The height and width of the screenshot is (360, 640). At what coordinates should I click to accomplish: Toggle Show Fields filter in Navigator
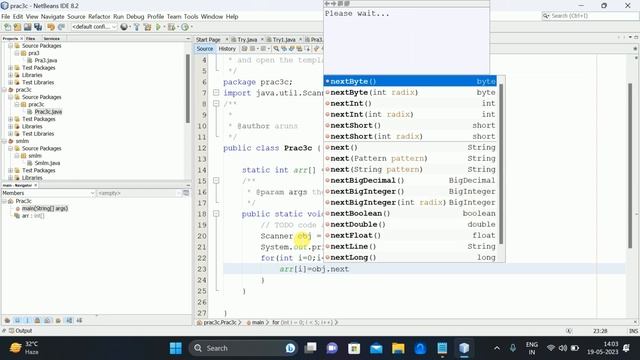click(17, 321)
